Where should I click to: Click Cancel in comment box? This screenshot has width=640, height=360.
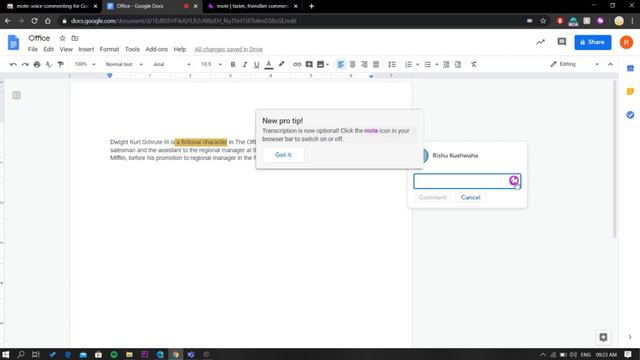(x=470, y=198)
